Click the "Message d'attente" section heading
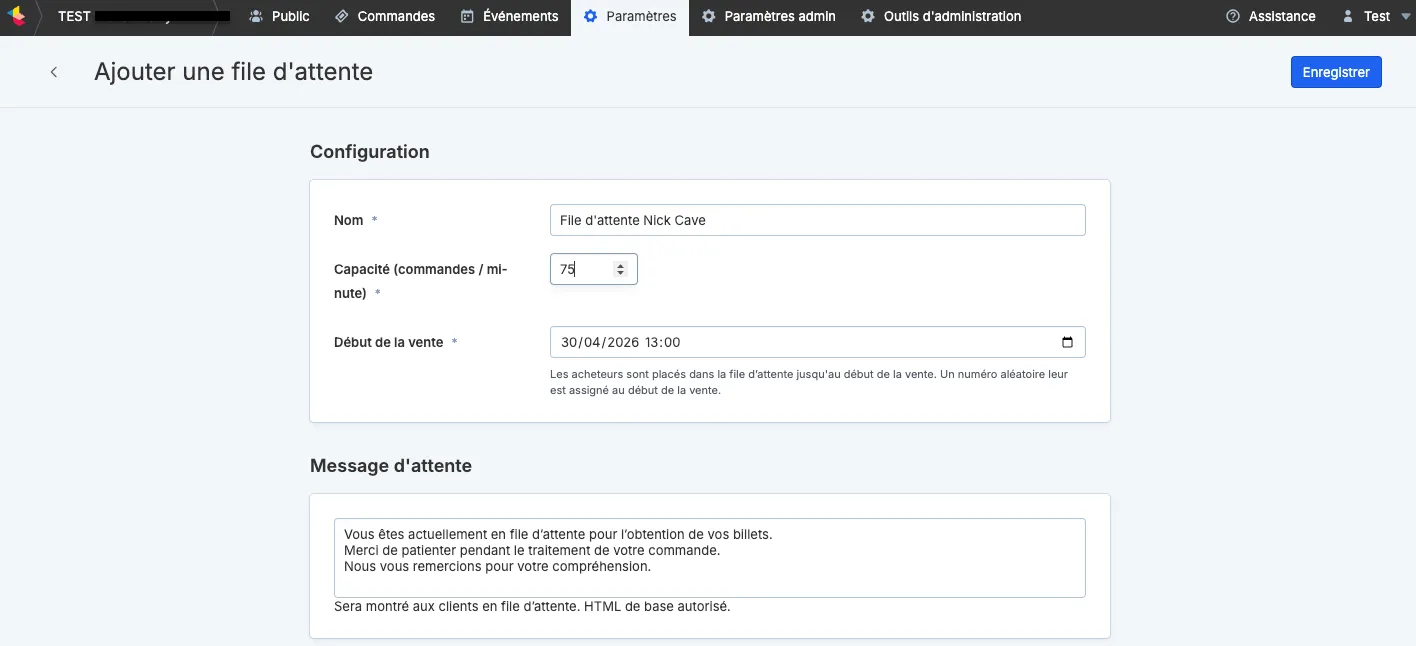Screen dimensions: 1416x646 pyautogui.click(x=391, y=466)
